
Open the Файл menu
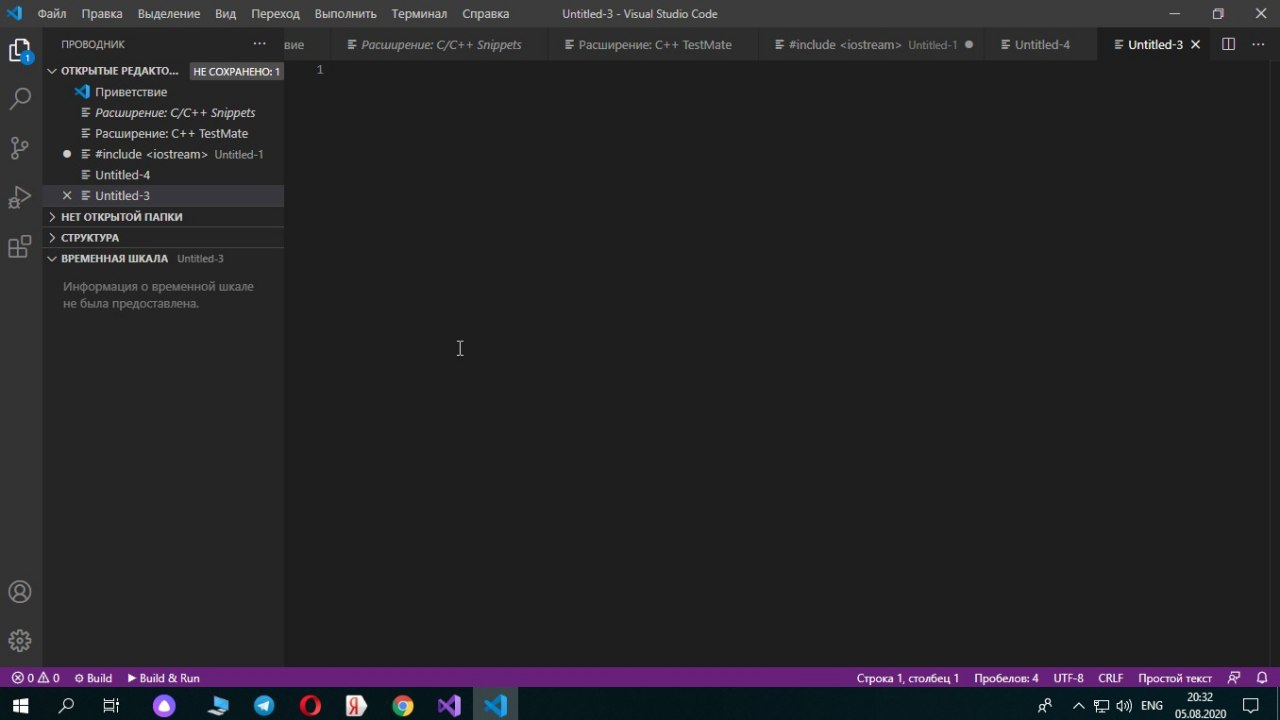tap(52, 14)
